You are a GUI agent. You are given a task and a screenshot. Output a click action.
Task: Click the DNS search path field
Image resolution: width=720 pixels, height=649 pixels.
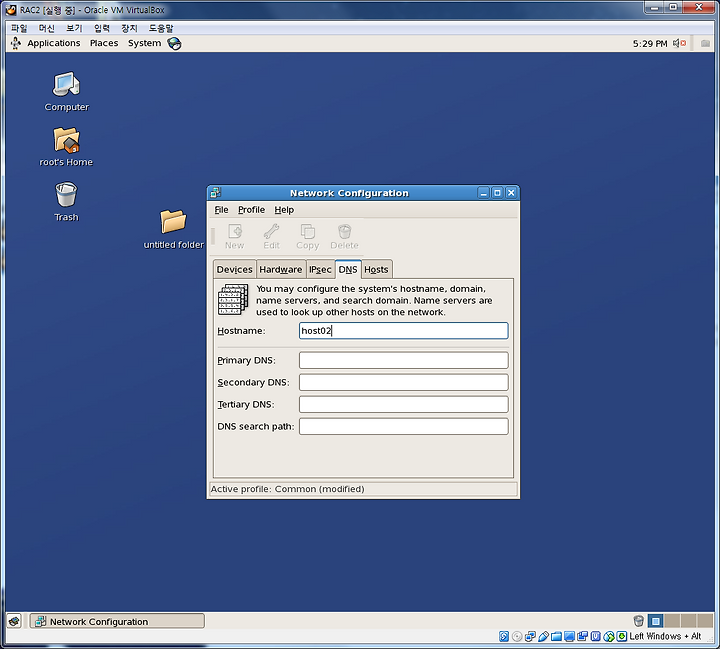[404, 426]
